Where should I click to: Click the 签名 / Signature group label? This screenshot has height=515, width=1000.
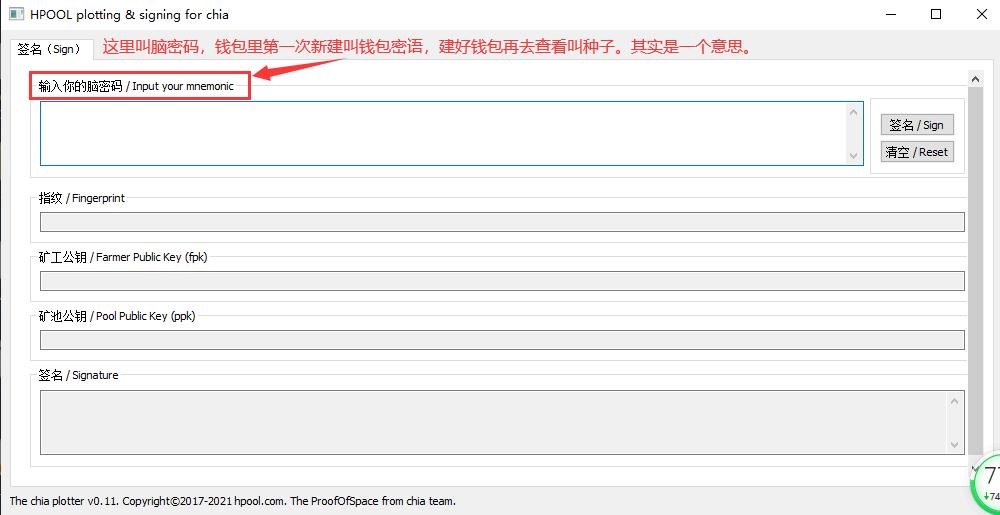pyautogui.click(x=78, y=375)
